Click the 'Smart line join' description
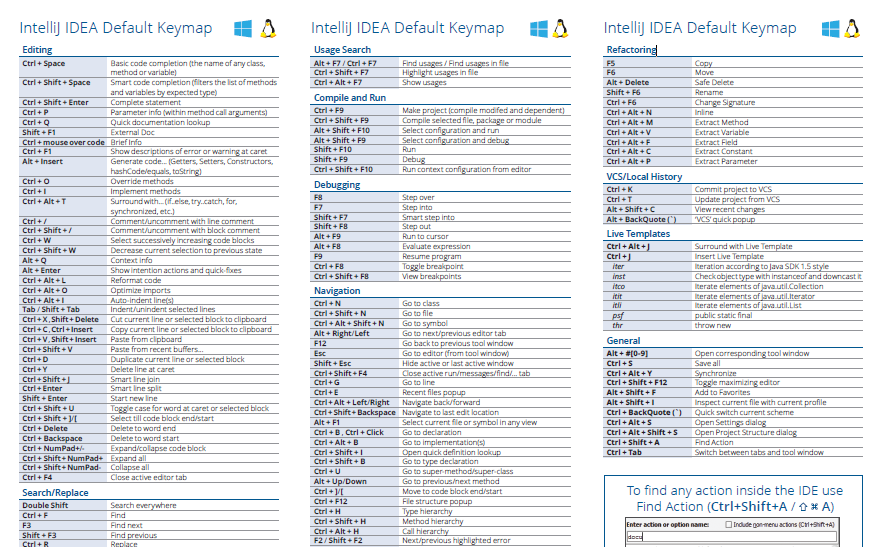The image size is (872, 547). [135, 379]
